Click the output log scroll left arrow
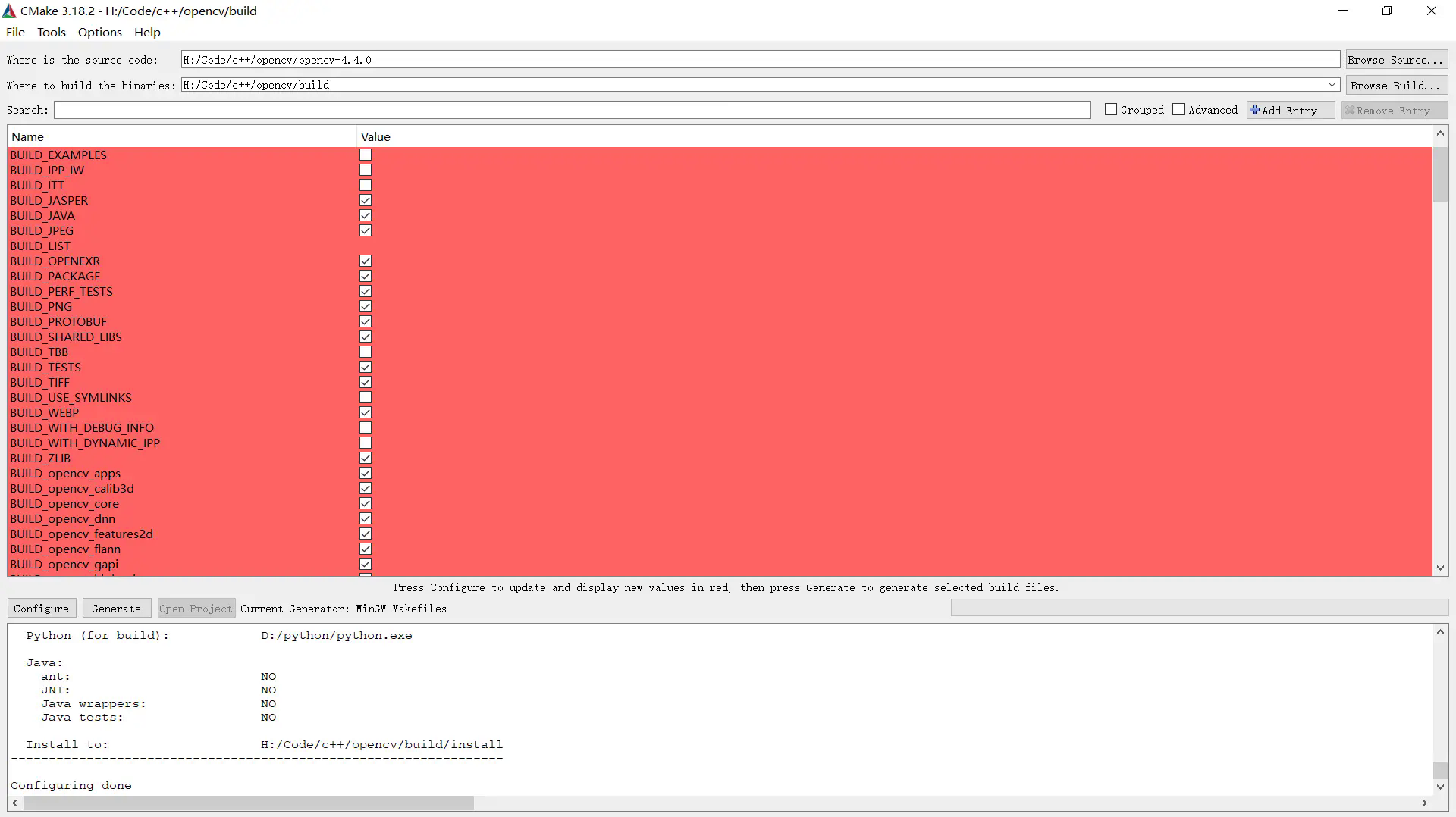The height and width of the screenshot is (817, 1456). [x=15, y=803]
